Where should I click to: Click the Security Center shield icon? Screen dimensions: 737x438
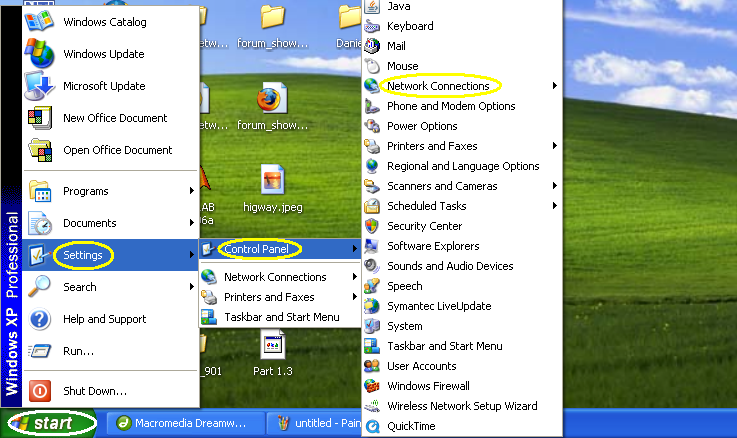click(372, 226)
